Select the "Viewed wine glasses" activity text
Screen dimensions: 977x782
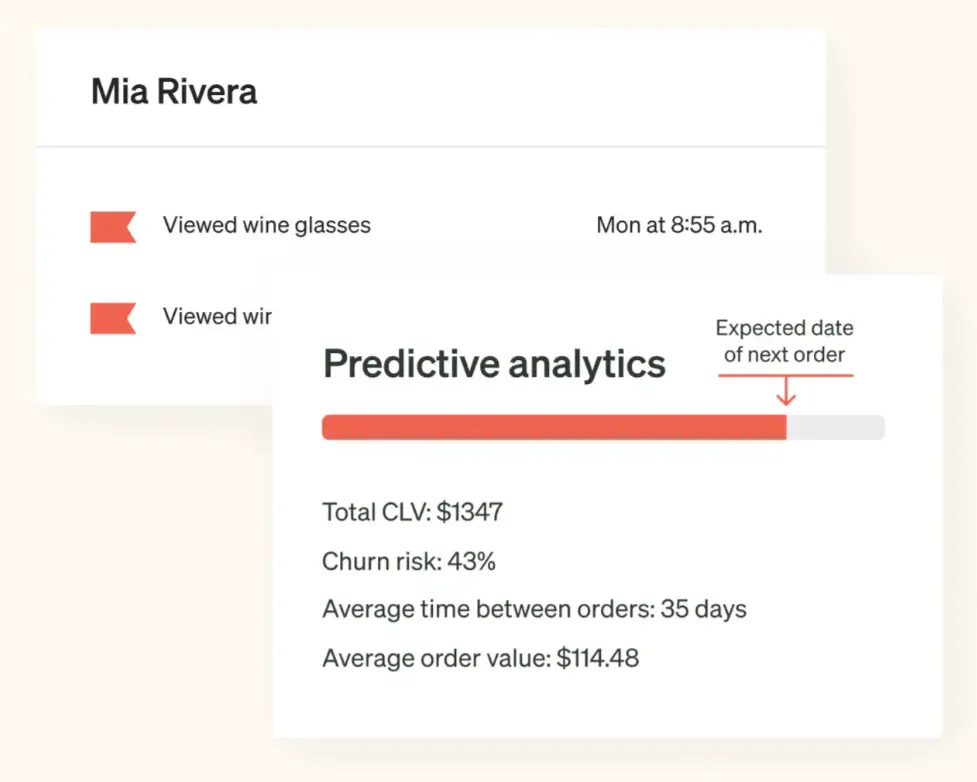click(x=267, y=226)
